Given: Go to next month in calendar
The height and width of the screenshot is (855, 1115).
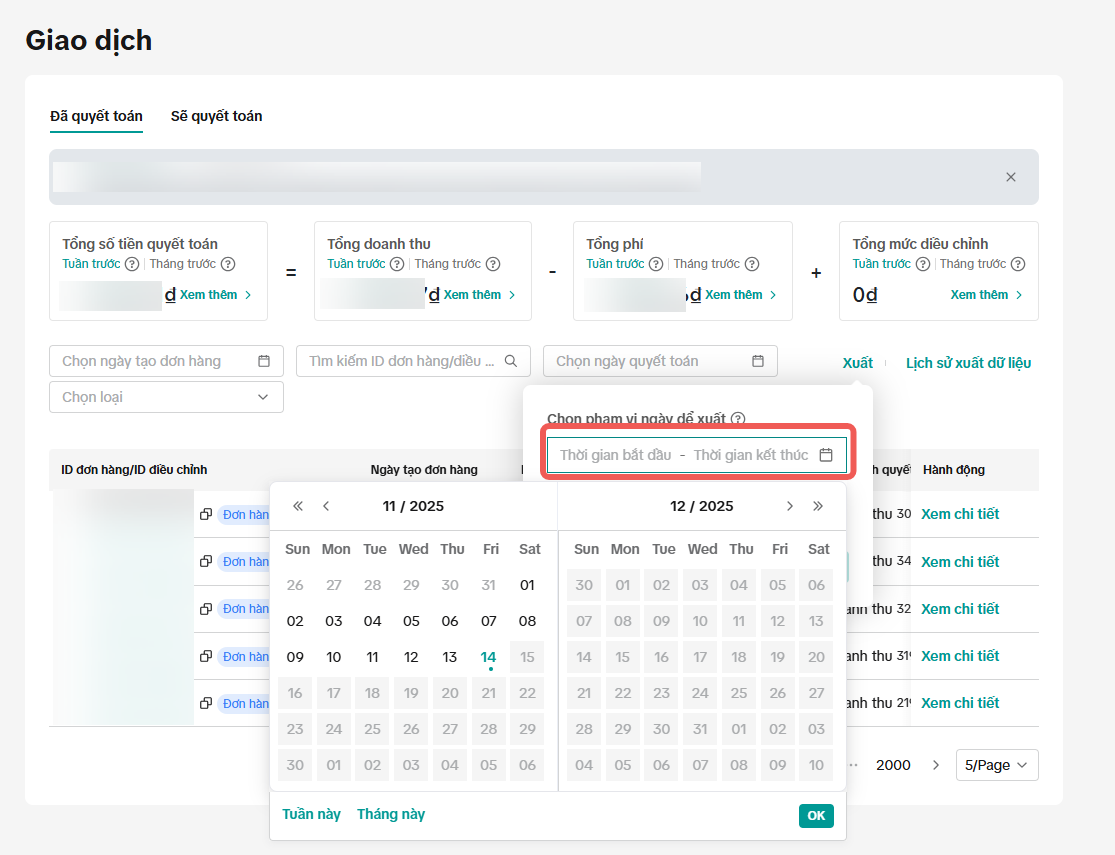Looking at the screenshot, I should [x=790, y=506].
